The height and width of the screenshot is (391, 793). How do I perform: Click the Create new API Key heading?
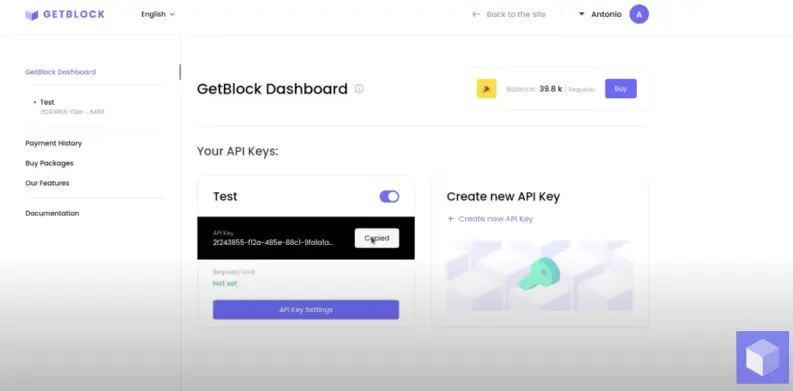[503, 197]
